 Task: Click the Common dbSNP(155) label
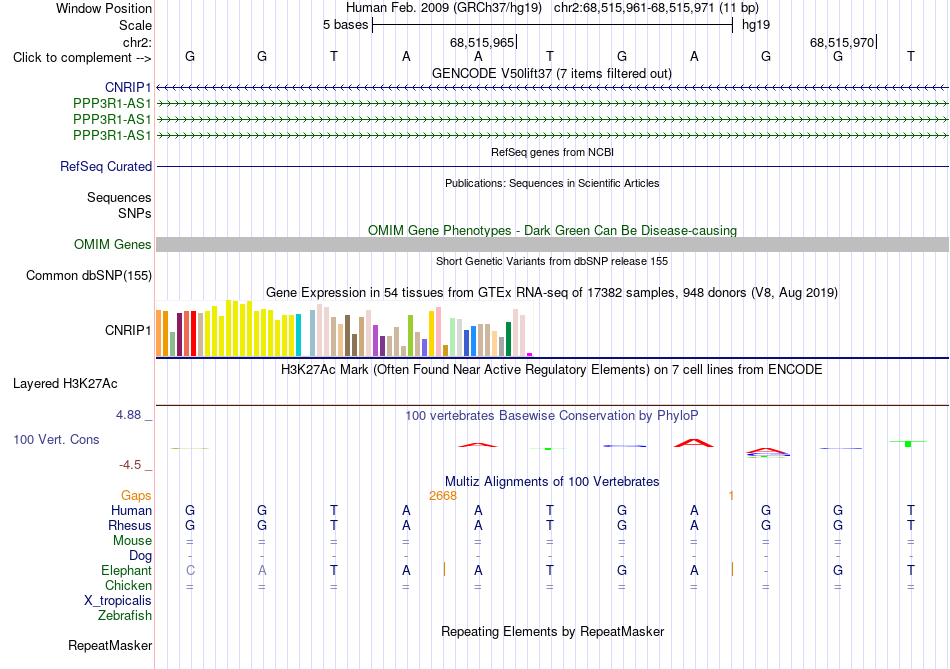coord(89,276)
